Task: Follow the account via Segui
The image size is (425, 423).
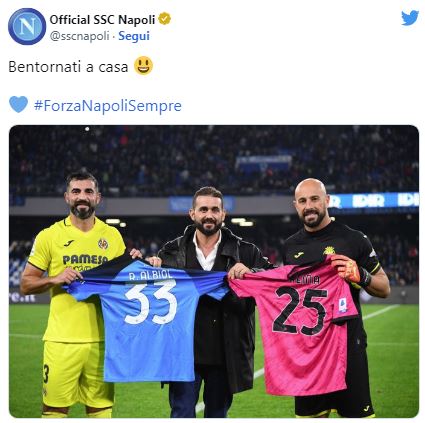Action: pyautogui.click(x=134, y=36)
